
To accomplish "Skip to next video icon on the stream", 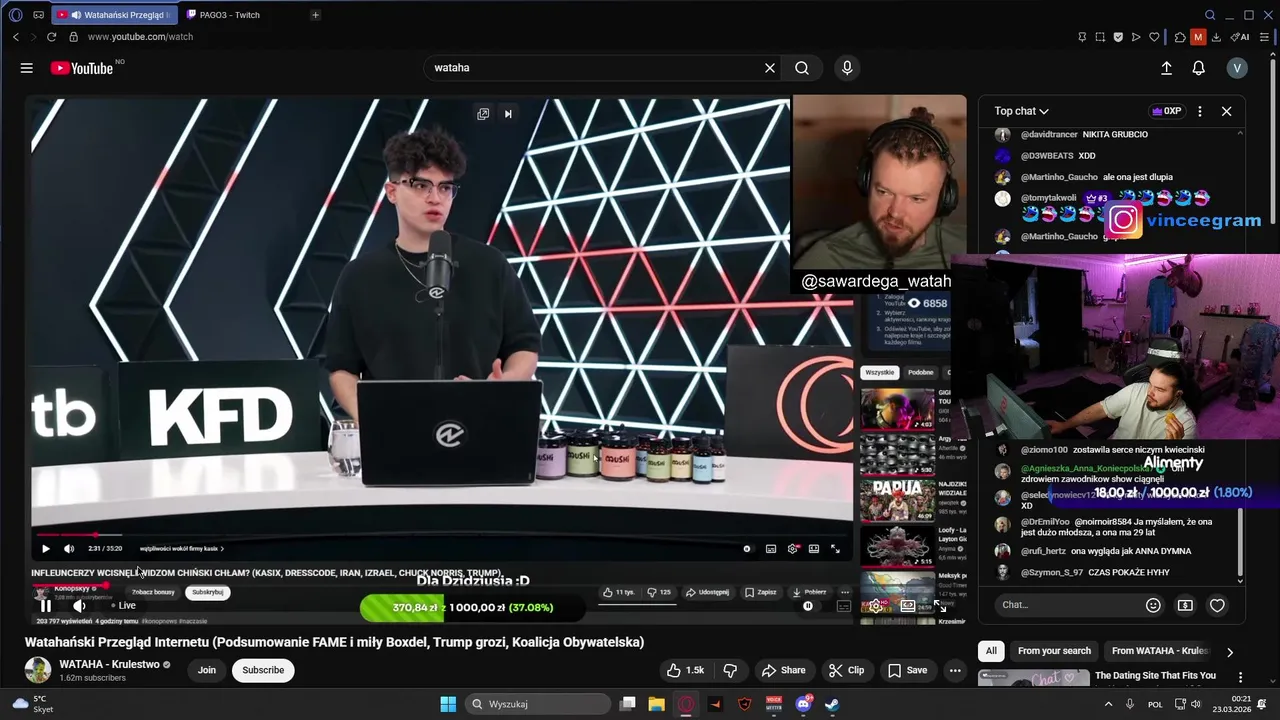I will click(508, 114).
